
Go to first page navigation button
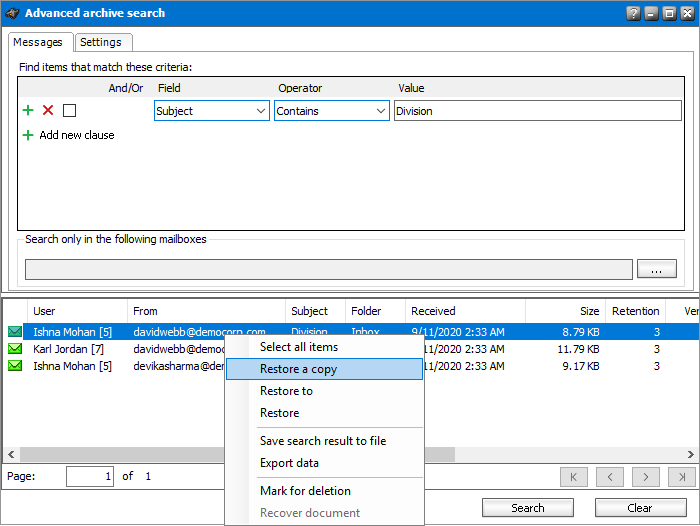click(x=574, y=477)
